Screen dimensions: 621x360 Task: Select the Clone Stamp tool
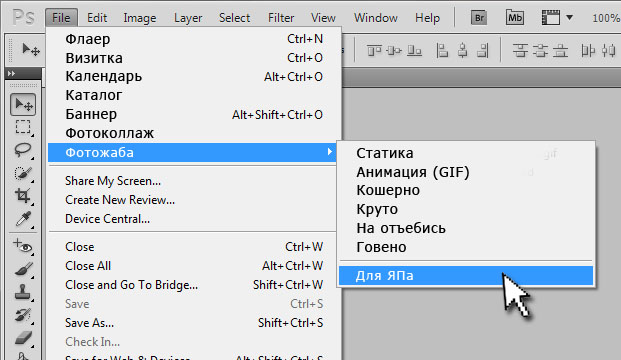click(x=23, y=292)
